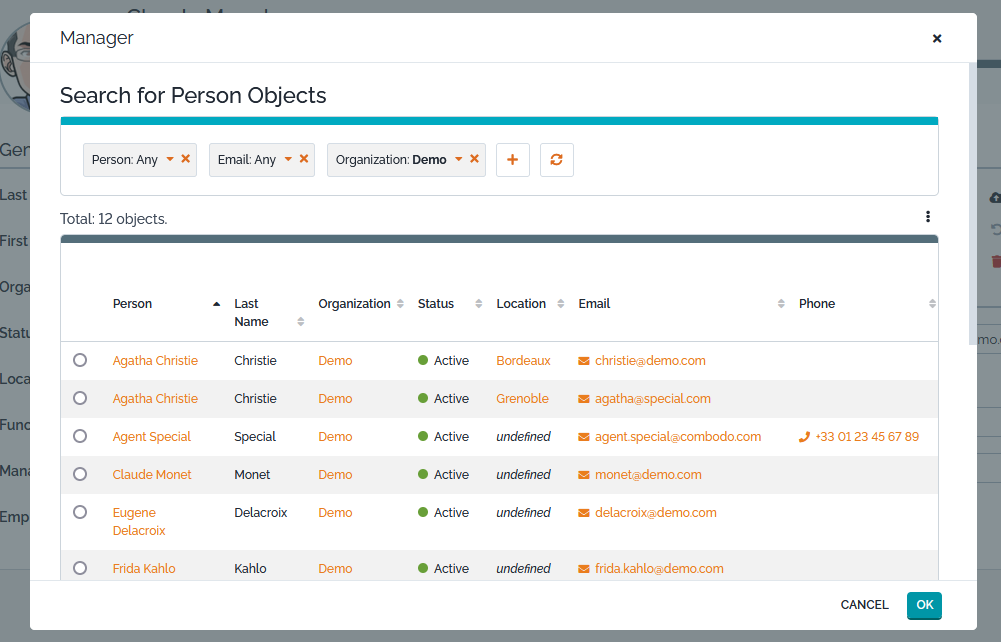Select the radio button for Agent Special
Viewport: 1001px width, 642px height.
click(x=80, y=436)
